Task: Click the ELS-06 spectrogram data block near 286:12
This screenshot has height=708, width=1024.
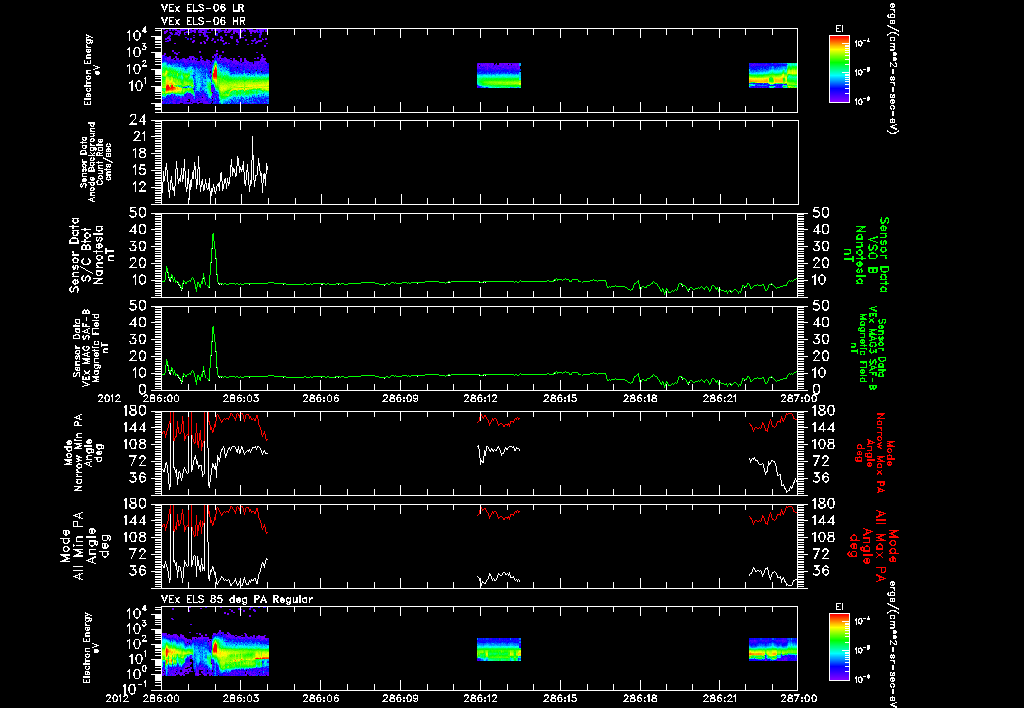Action: pyautogui.click(x=499, y=75)
